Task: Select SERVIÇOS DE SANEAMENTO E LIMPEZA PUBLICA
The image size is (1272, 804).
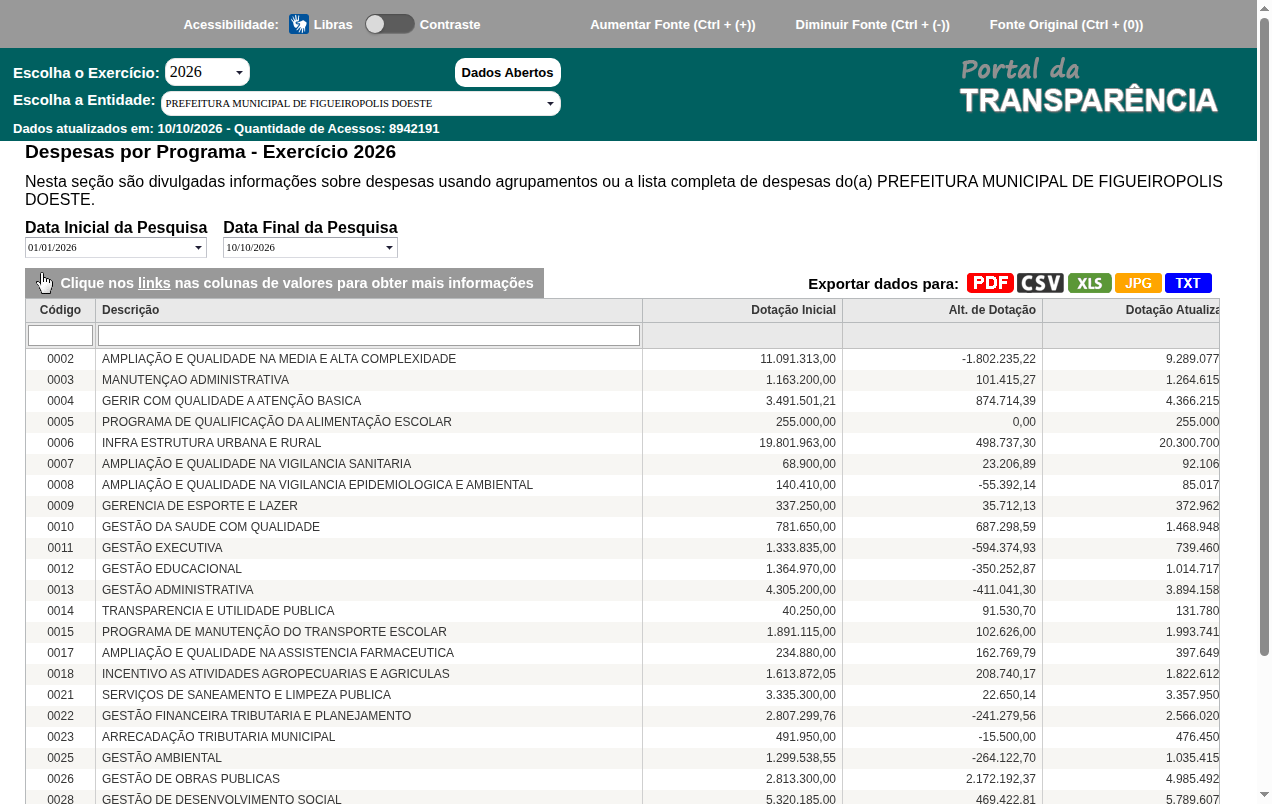Action: pos(246,695)
